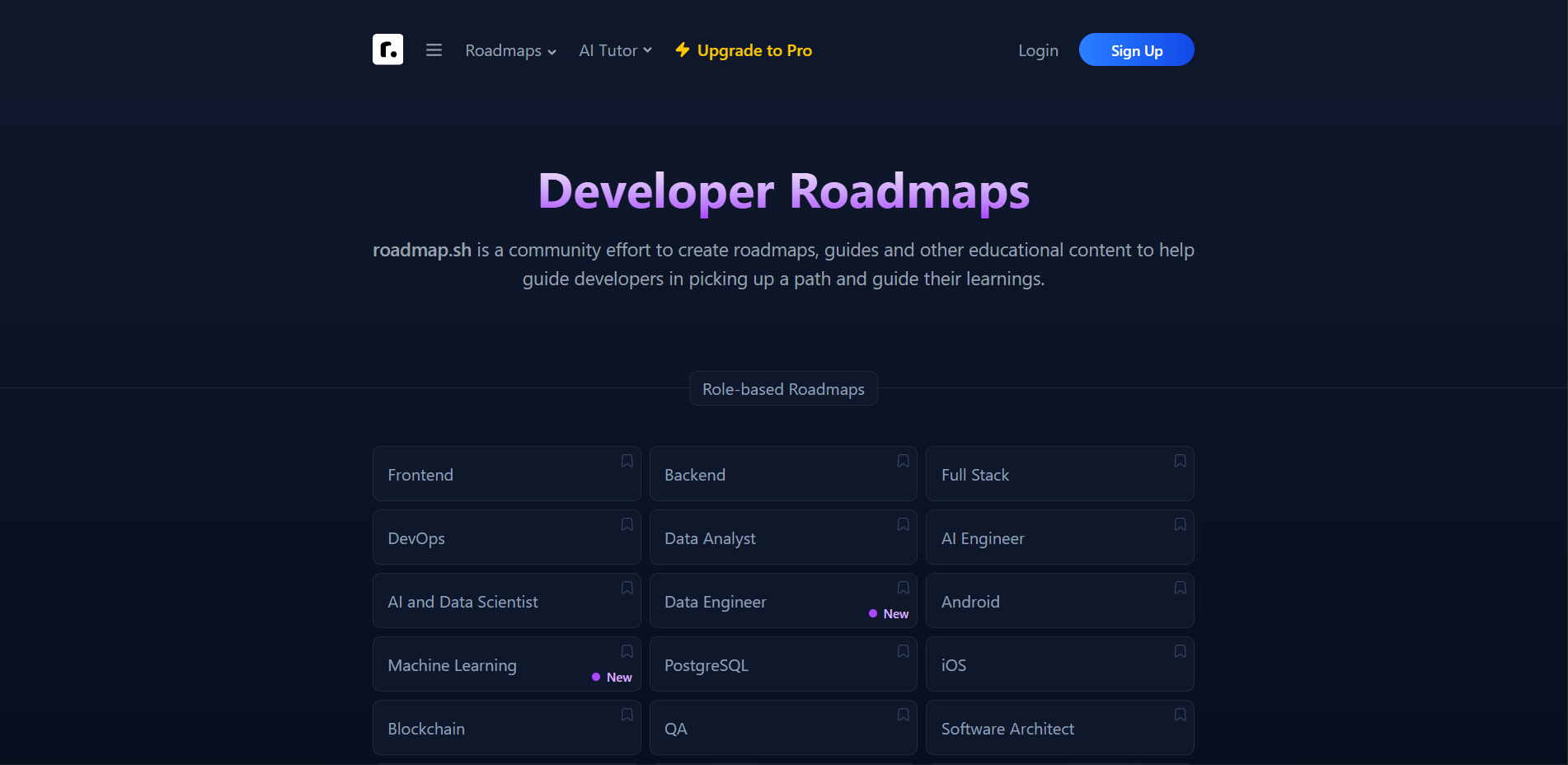Click Upgrade to Pro in the menu bar
This screenshot has height=765, width=1568.
(753, 50)
